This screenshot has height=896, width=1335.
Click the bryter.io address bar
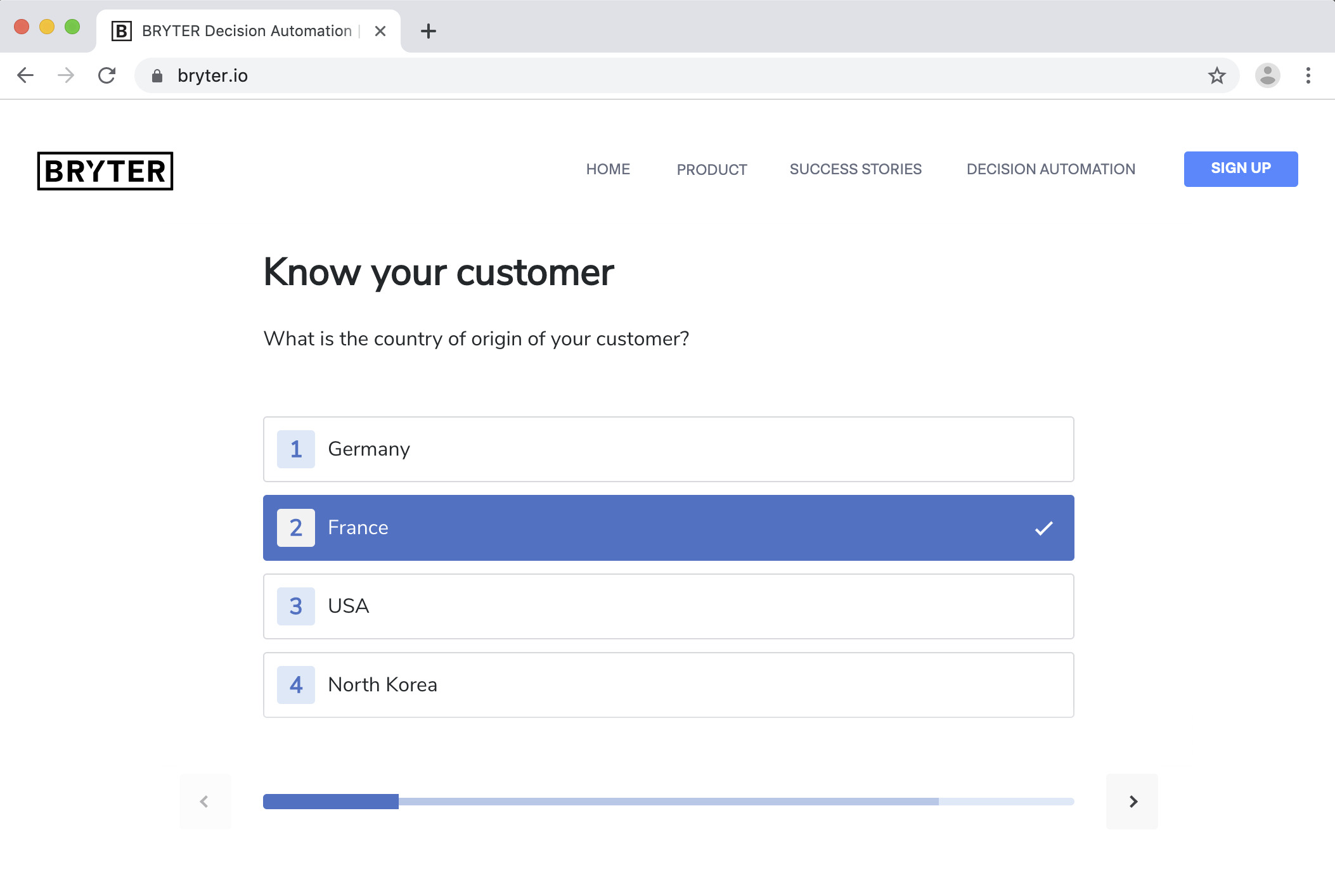[687, 75]
